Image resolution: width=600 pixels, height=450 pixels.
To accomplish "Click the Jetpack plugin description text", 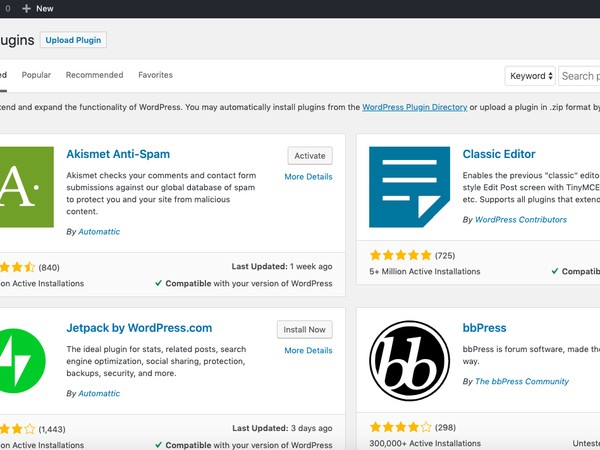I will click(x=156, y=361).
